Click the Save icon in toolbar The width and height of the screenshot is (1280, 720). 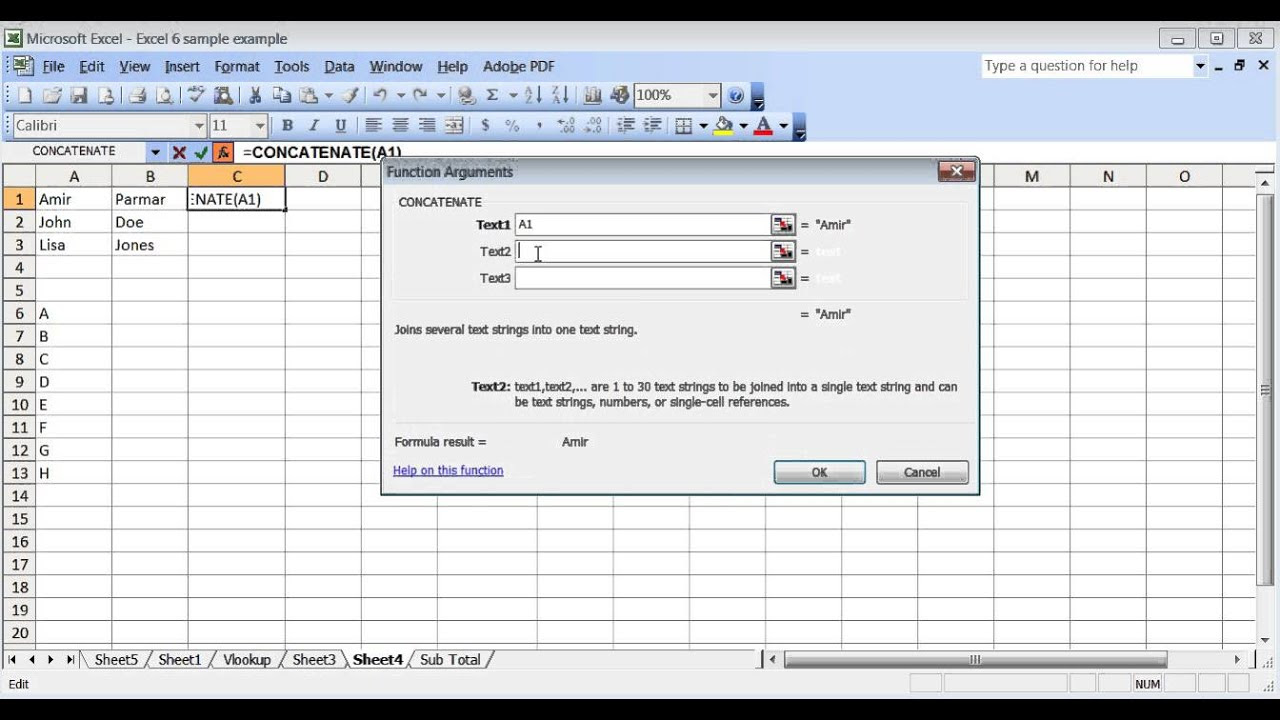[79, 96]
